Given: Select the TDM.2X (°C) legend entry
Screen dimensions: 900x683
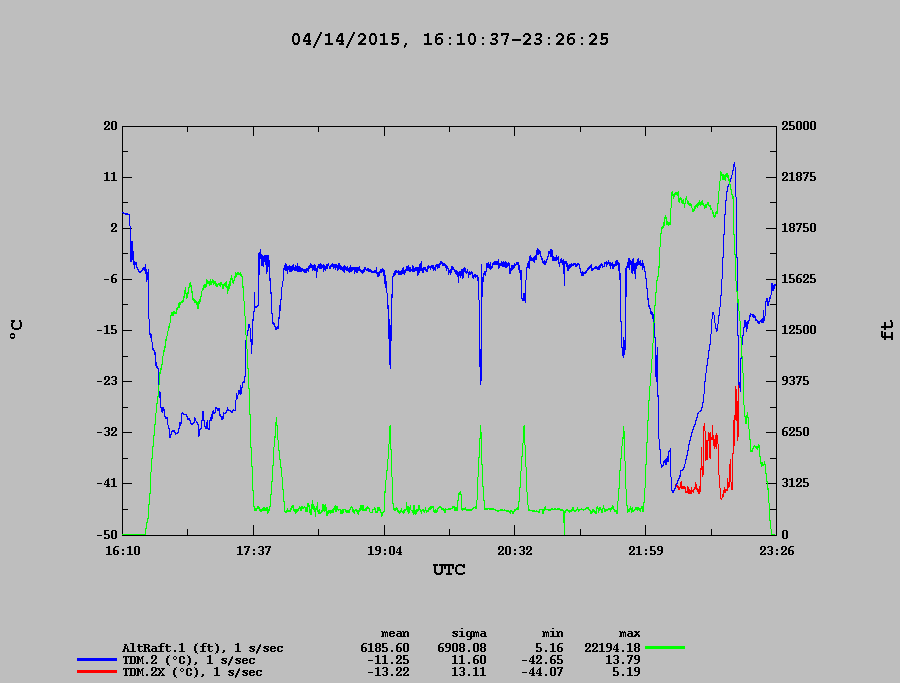Looking at the screenshot, I should pyautogui.click(x=192, y=672).
